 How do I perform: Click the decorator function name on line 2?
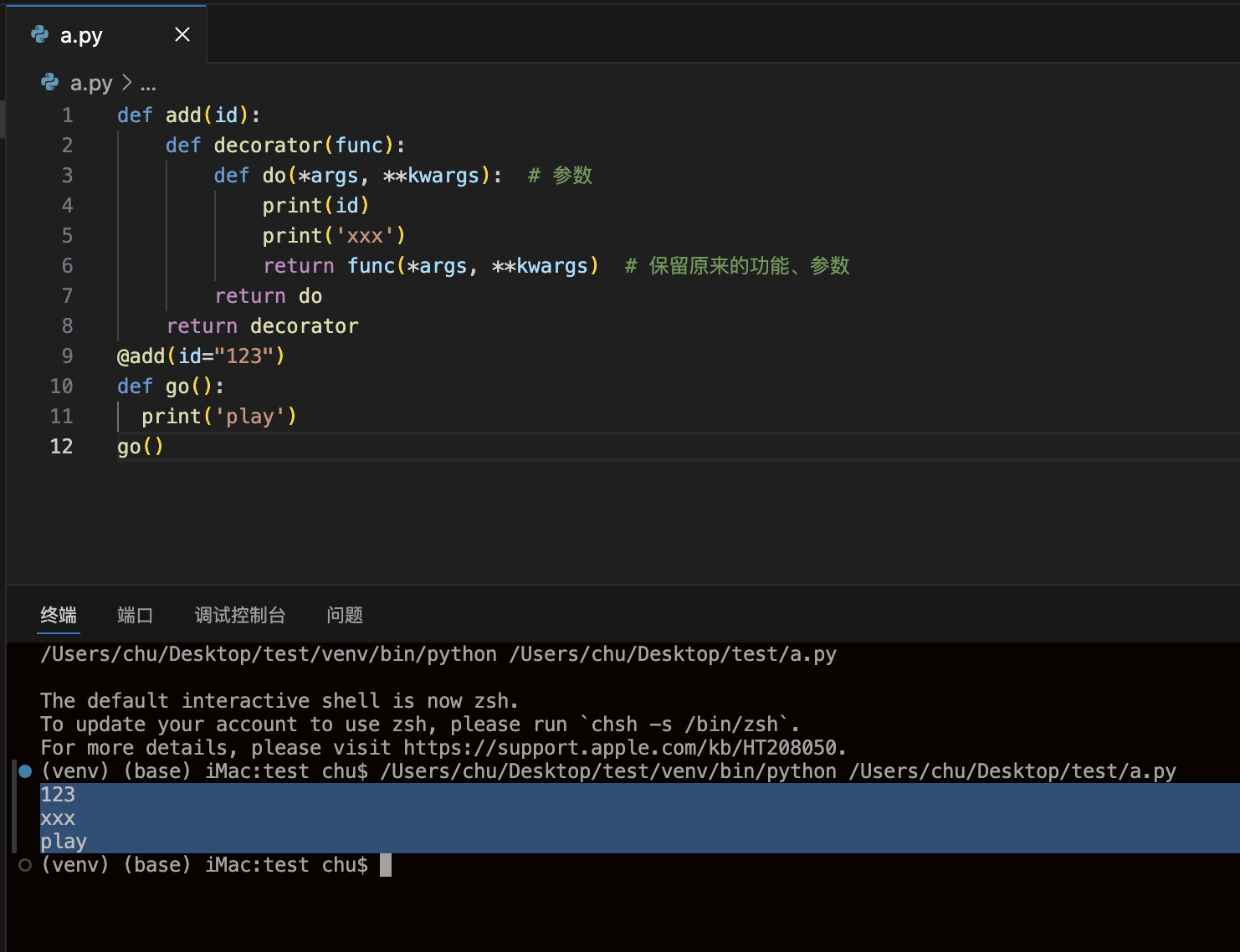[267, 145]
